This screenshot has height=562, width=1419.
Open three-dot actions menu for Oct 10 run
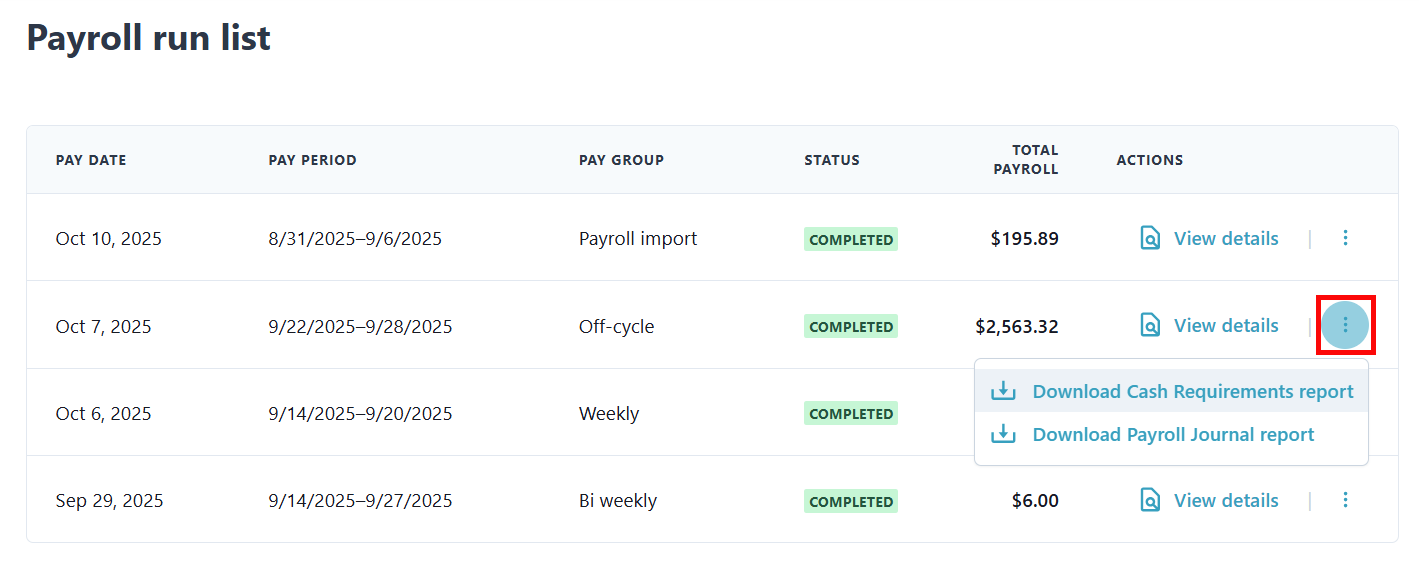(x=1345, y=238)
